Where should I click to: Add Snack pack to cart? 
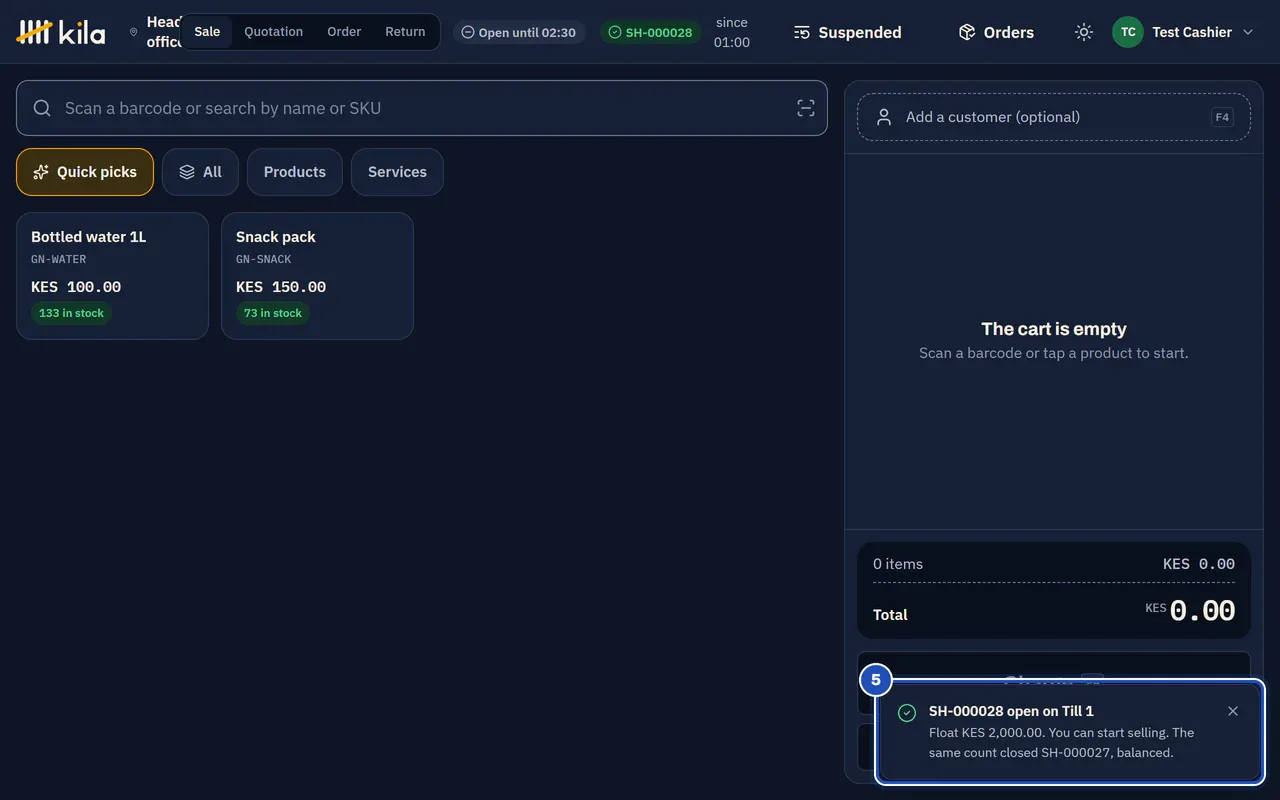click(317, 276)
